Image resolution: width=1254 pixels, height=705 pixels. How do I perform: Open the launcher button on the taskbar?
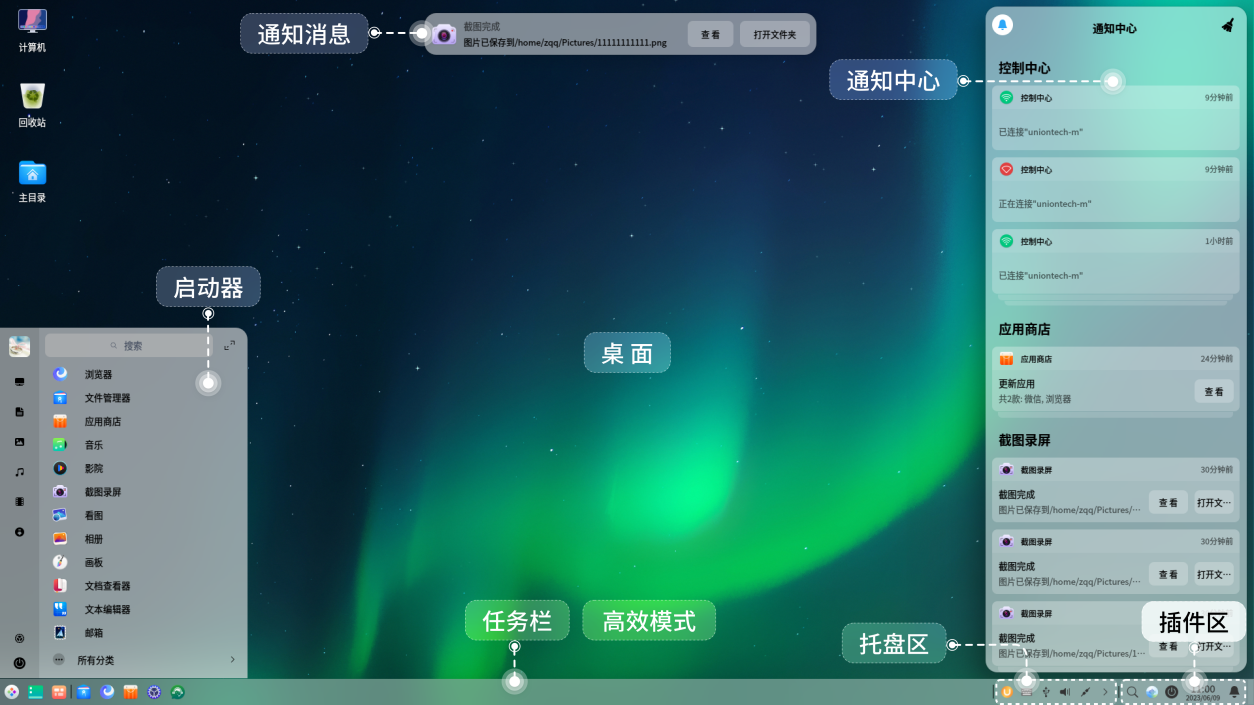click(x=12, y=692)
